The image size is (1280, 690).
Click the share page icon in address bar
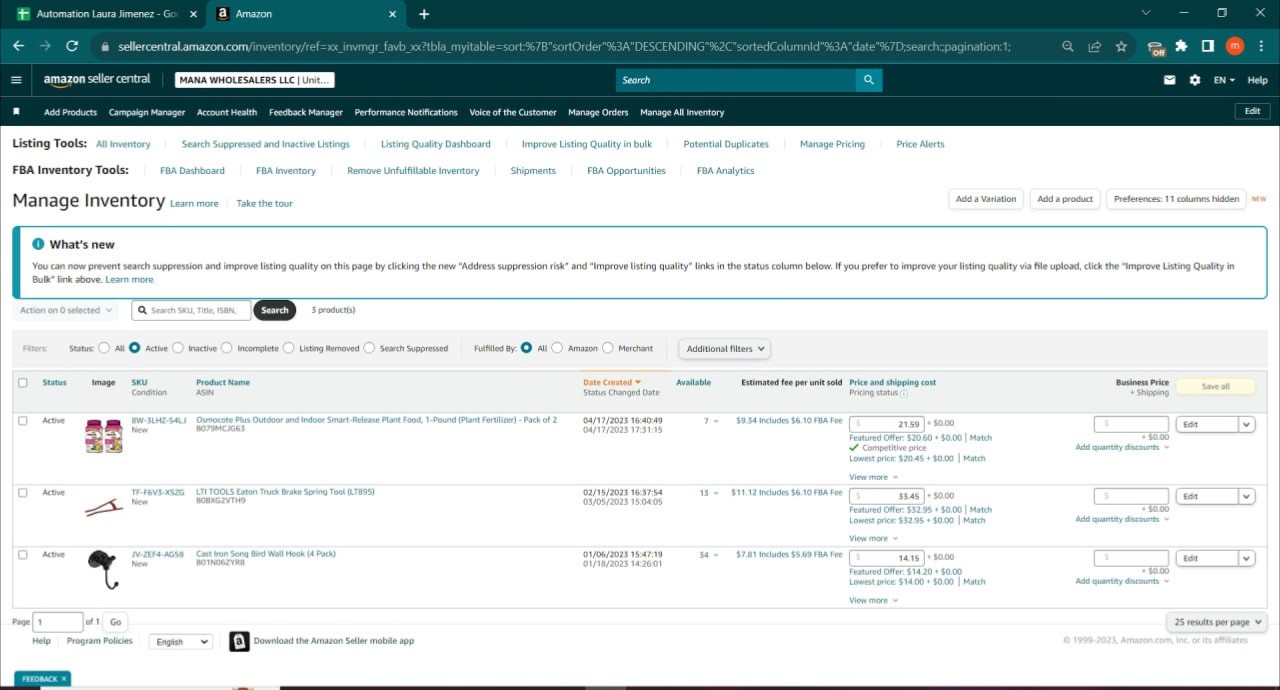pyautogui.click(x=1095, y=46)
